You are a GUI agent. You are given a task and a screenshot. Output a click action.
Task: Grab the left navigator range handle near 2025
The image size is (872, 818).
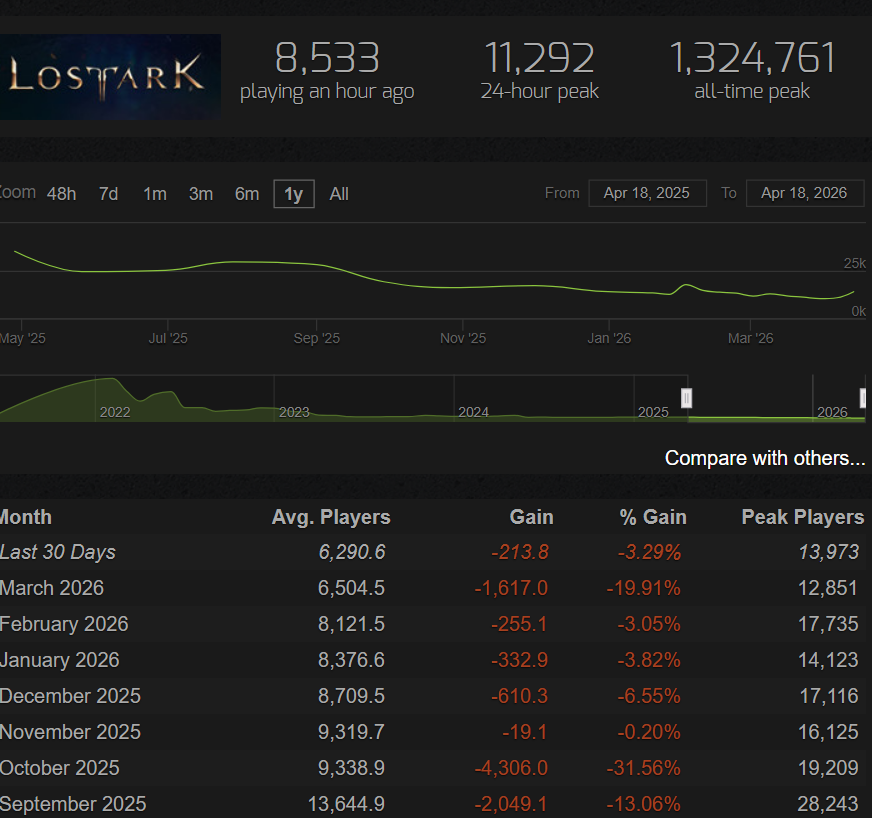click(x=687, y=398)
